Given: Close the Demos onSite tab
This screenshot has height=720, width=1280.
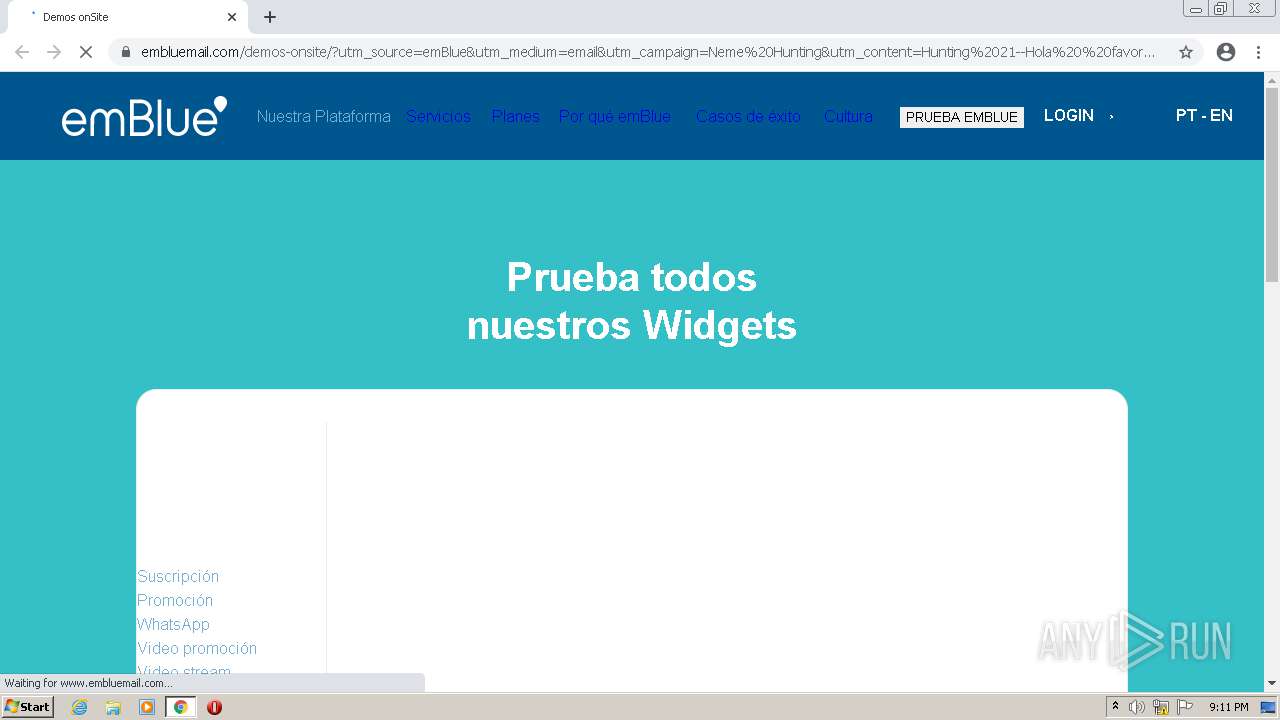Looking at the screenshot, I should (x=232, y=17).
